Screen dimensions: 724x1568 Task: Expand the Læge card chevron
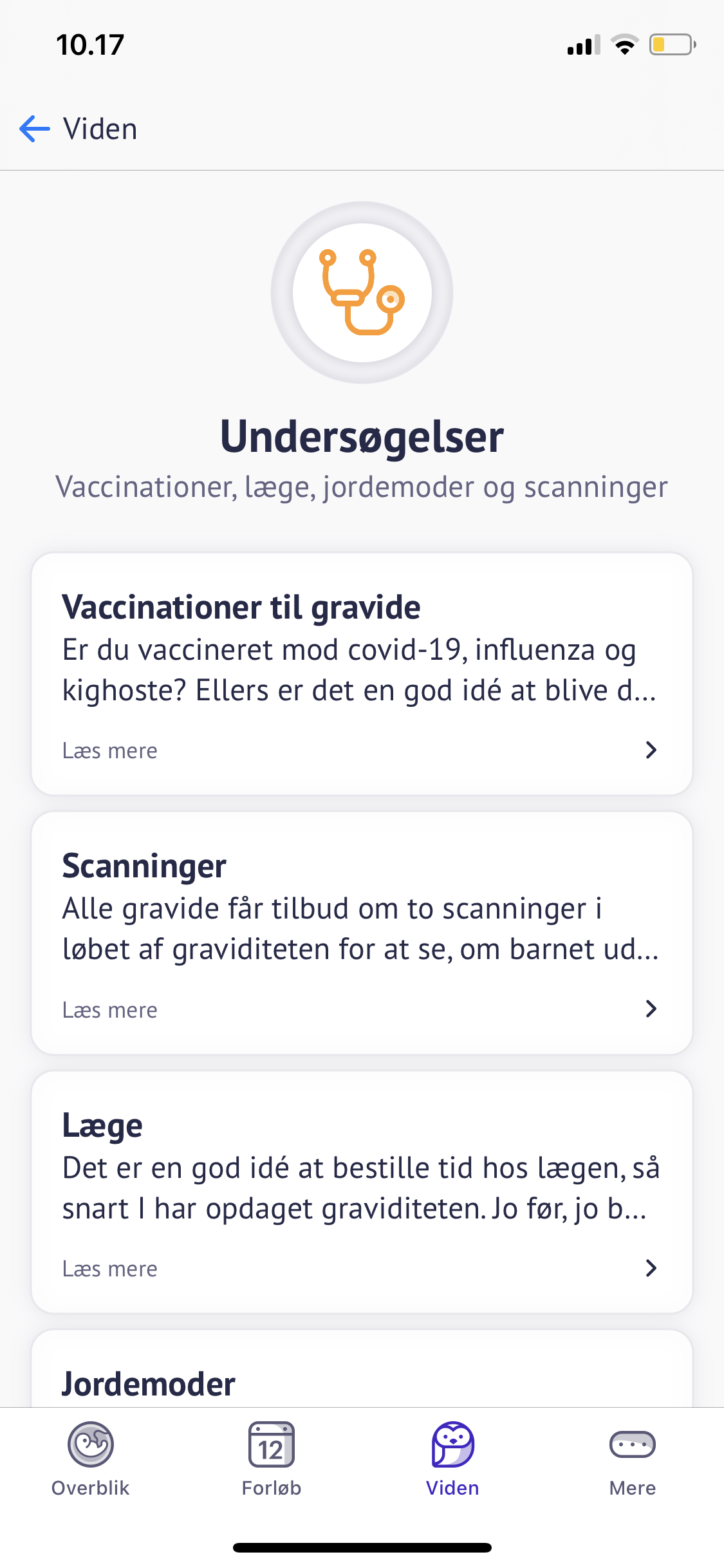click(x=651, y=1268)
